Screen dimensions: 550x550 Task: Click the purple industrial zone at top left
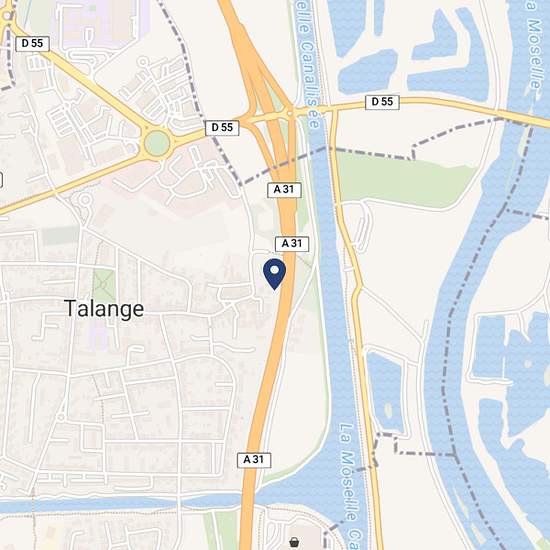(102, 21)
